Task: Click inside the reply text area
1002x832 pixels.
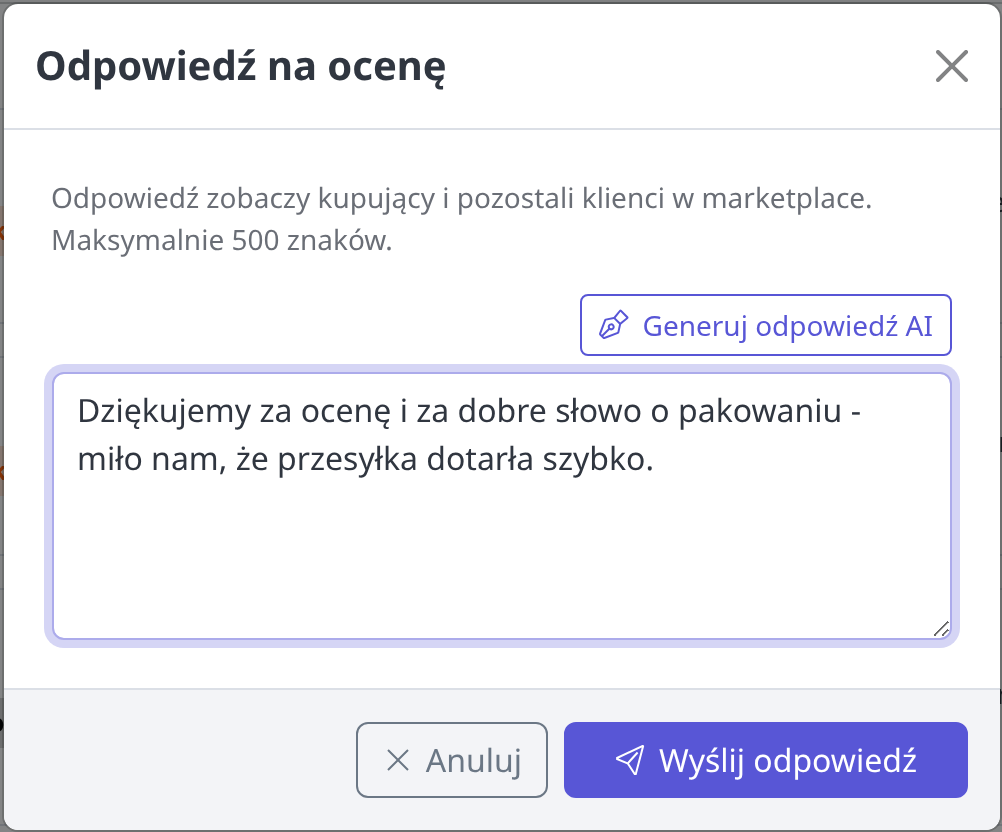Action: tap(502, 505)
